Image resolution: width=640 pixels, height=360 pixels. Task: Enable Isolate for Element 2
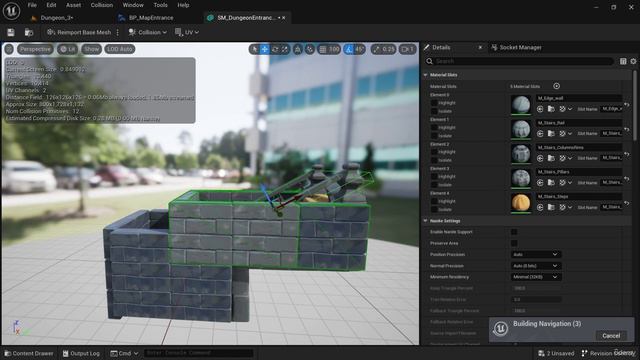tap(434, 160)
